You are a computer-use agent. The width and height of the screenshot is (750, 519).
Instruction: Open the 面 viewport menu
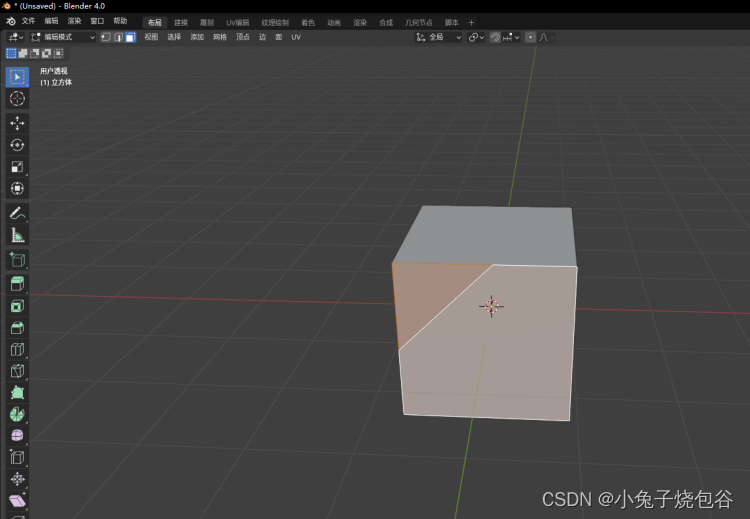(279, 37)
